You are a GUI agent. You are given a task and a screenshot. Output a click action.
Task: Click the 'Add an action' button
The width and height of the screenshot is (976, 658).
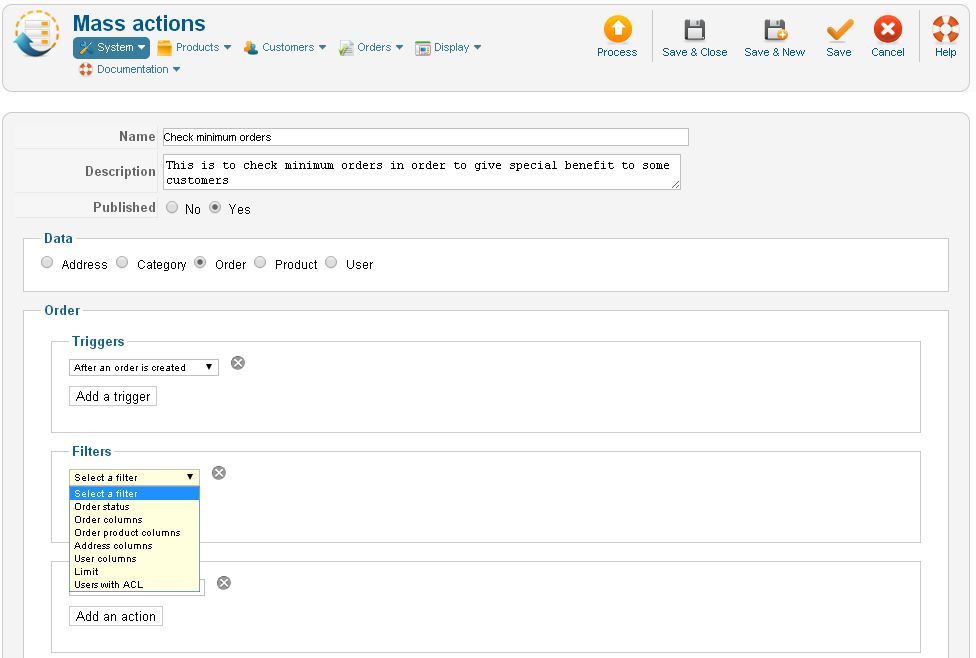click(x=116, y=617)
